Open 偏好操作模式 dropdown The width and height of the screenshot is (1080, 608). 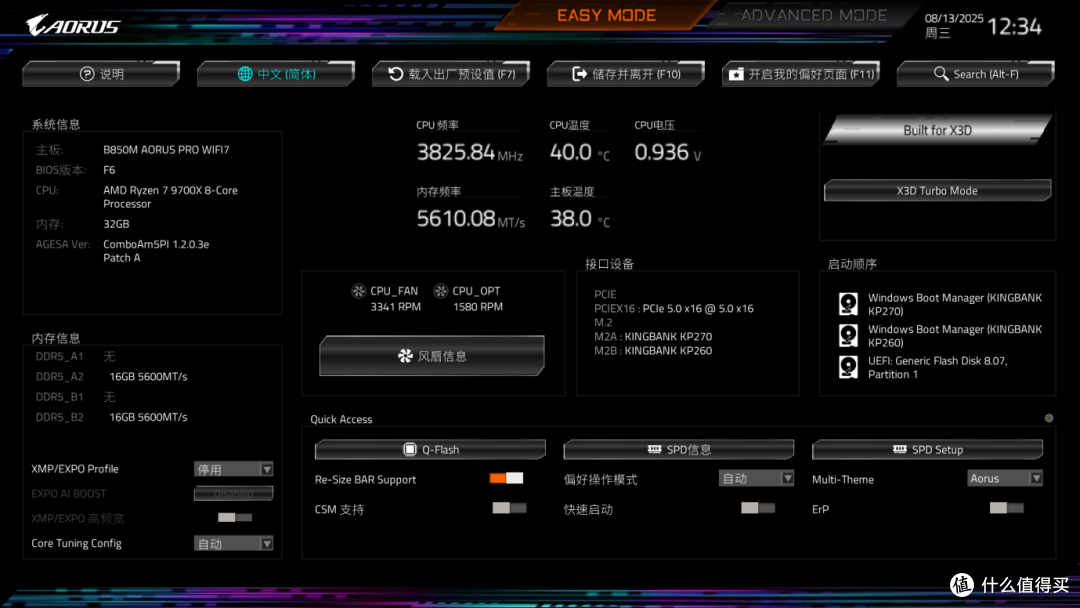[x=756, y=478]
